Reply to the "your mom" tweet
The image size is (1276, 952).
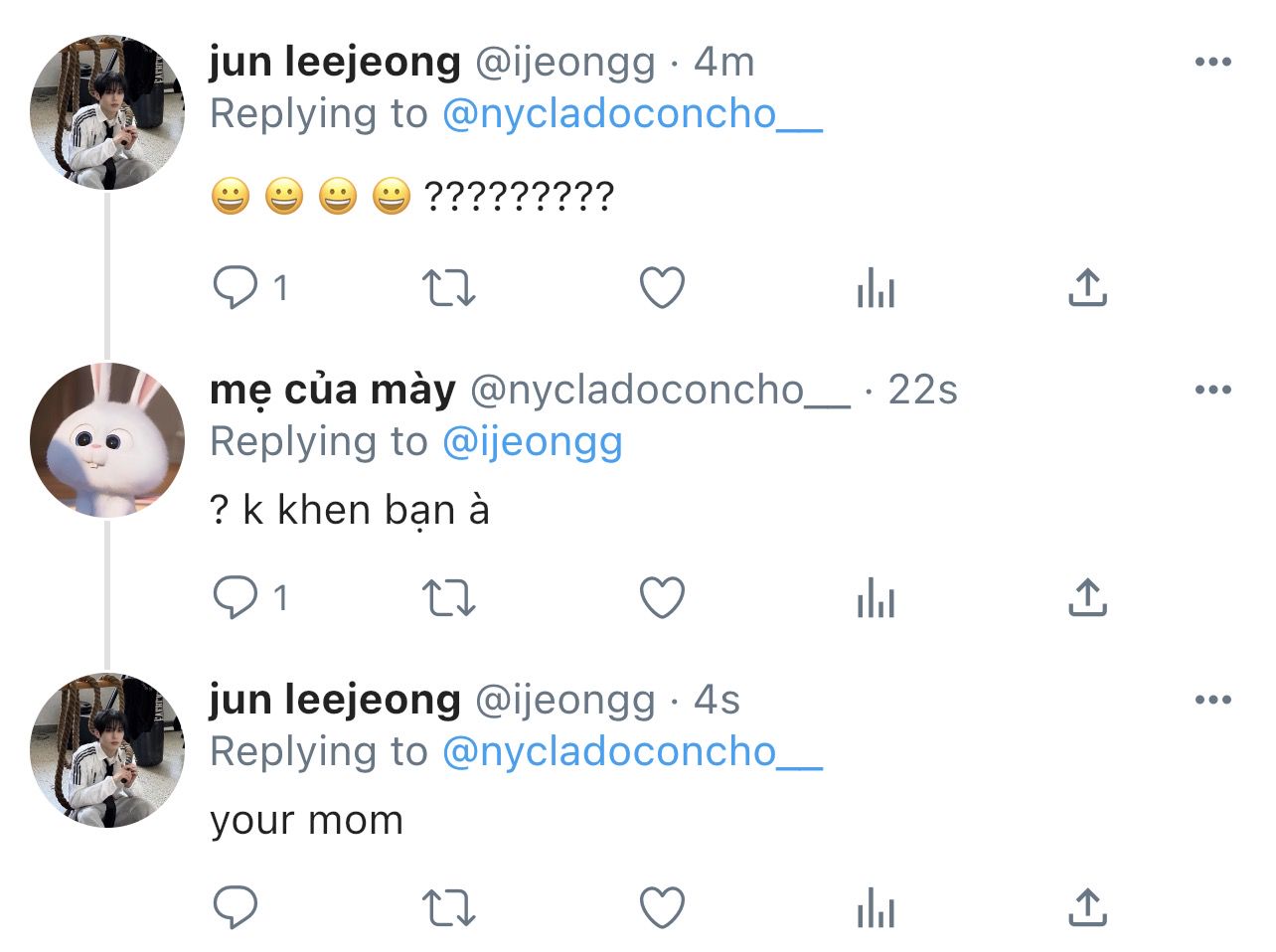point(236,908)
